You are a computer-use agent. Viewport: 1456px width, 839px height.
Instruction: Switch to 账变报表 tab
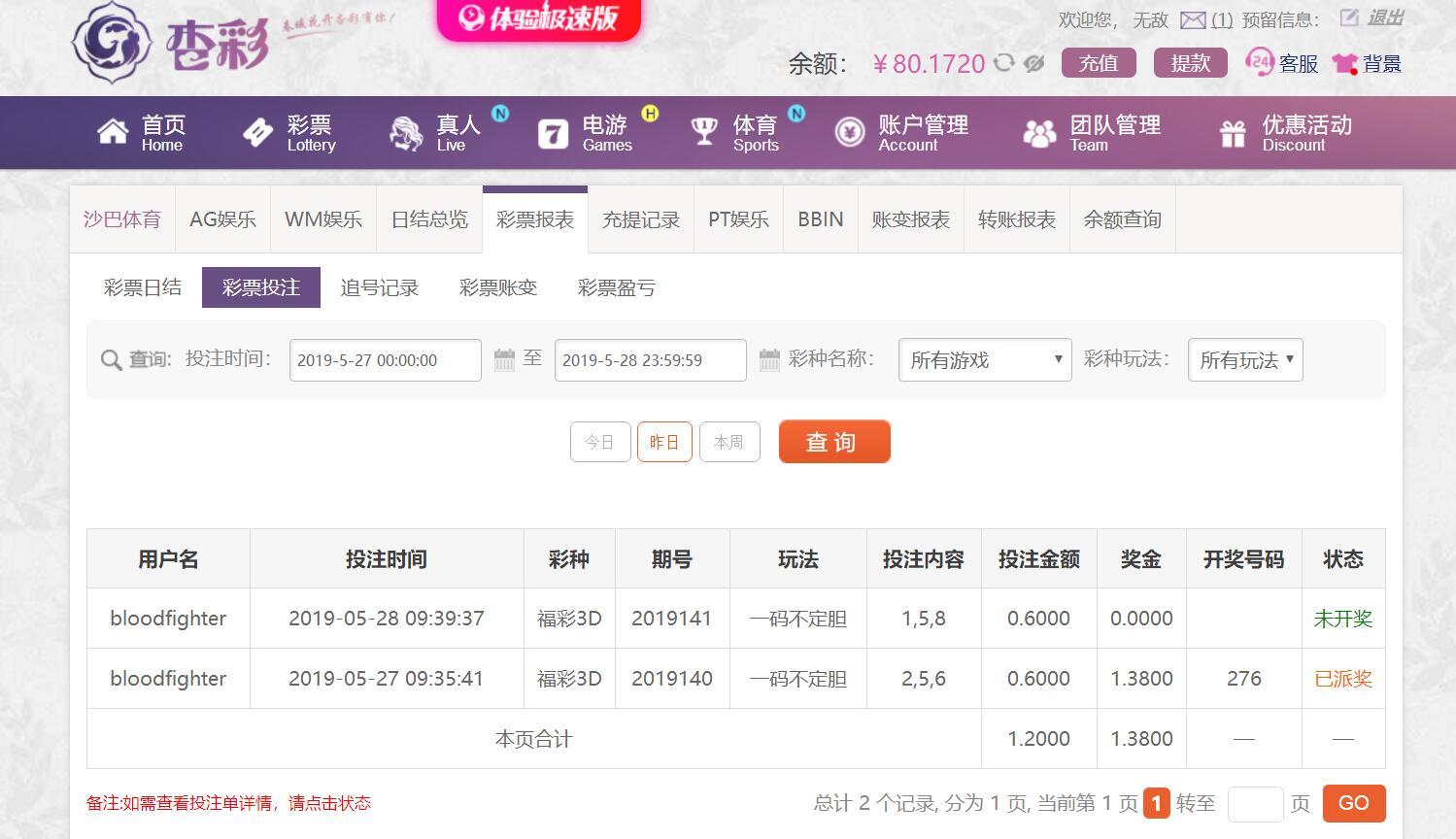911,219
